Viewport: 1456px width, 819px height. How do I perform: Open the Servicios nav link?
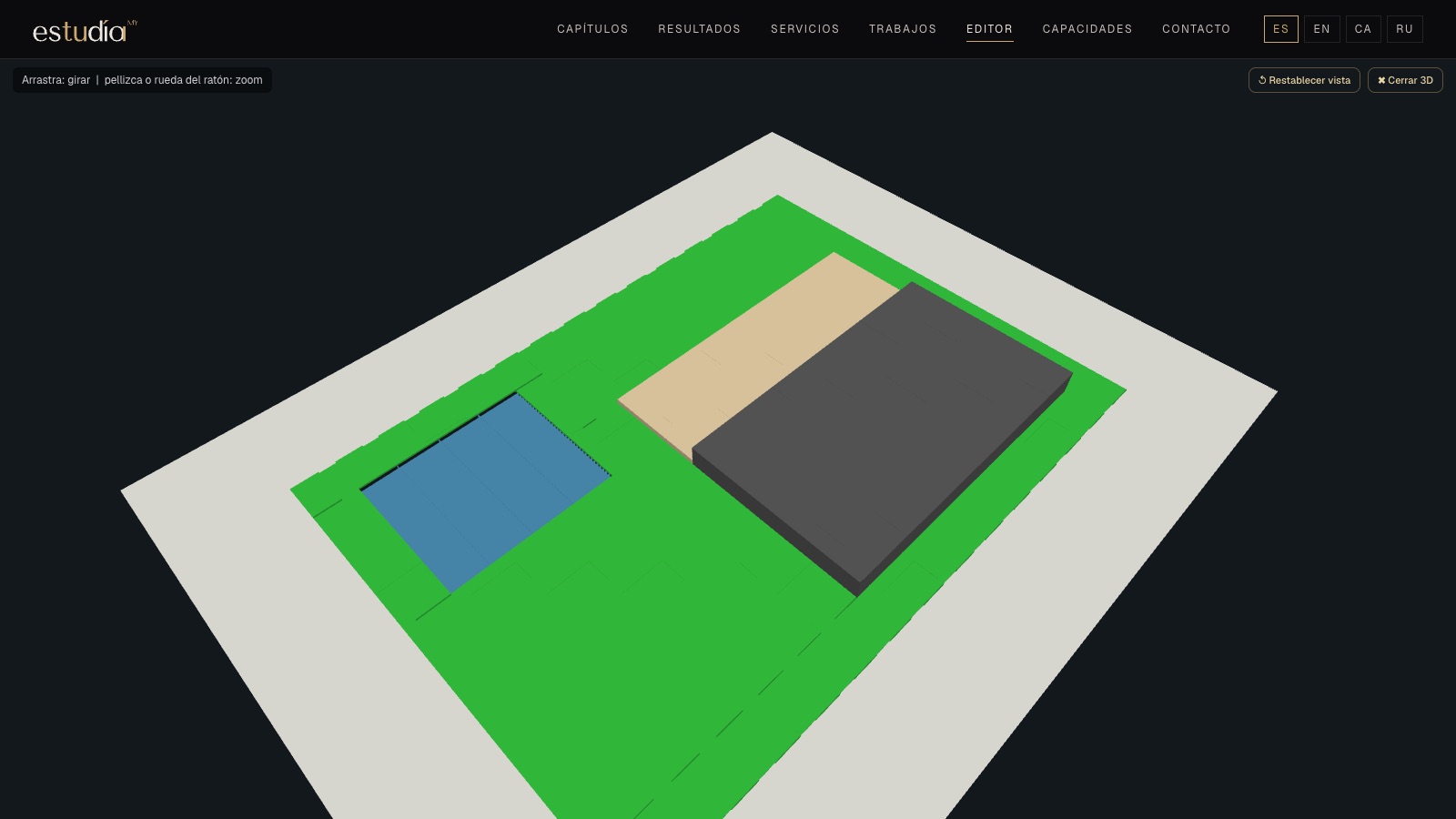(x=804, y=29)
